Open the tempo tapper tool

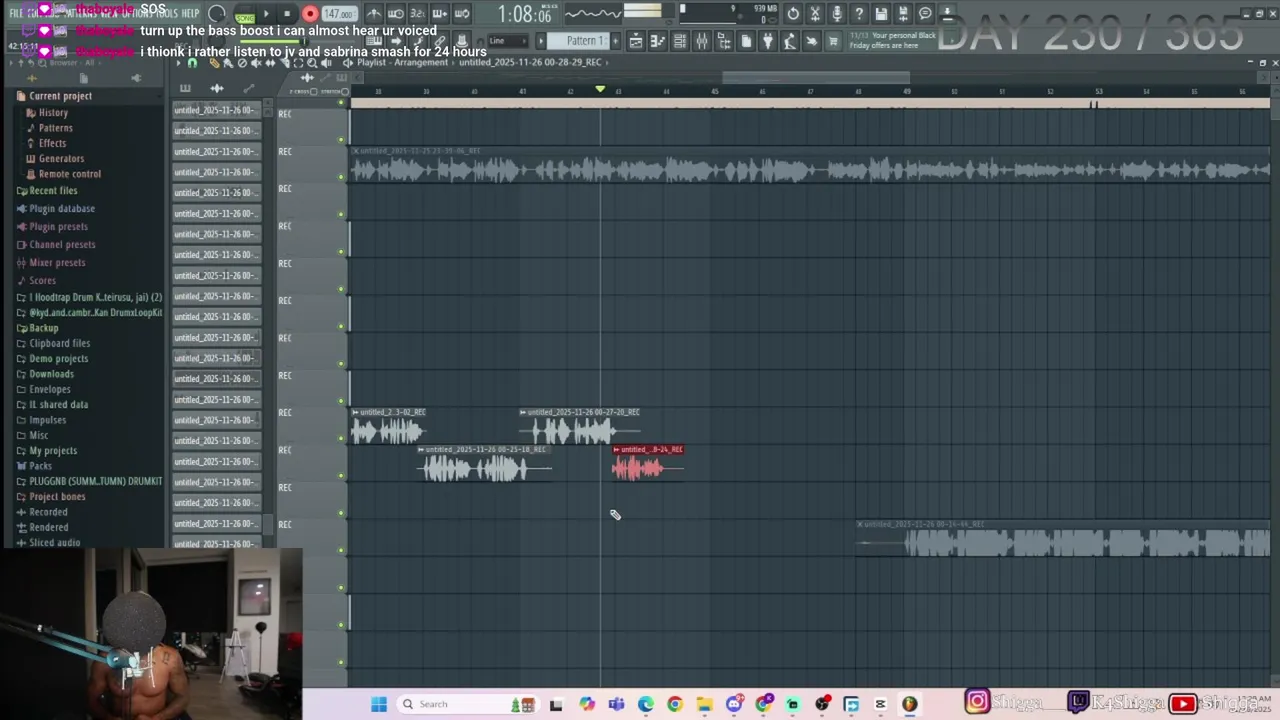790,41
